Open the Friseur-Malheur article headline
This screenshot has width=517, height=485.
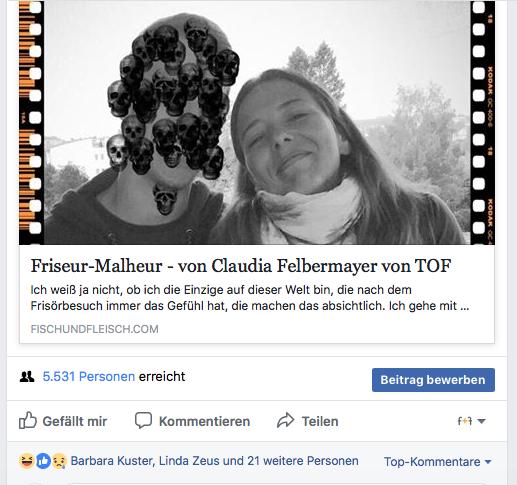(x=241, y=266)
